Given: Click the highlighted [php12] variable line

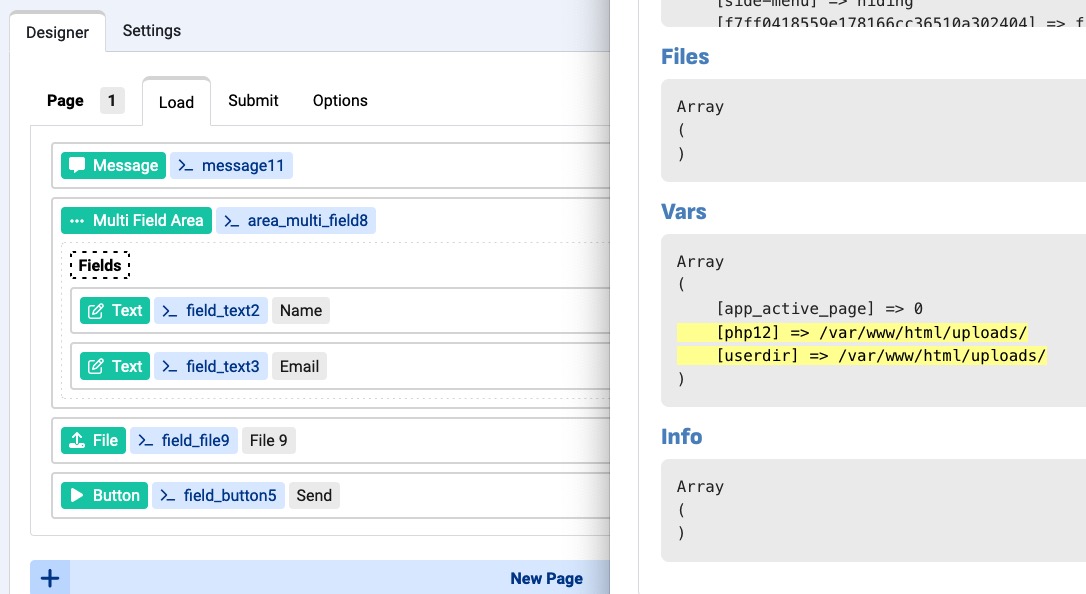Looking at the screenshot, I should (852, 332).
